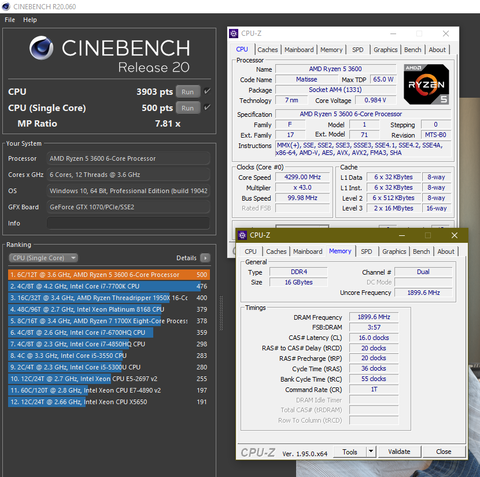The height and width of the screenshot is (477, 480).
Task: Switch to CPU tab in front CPU-Z window
Action: point(250,251)
